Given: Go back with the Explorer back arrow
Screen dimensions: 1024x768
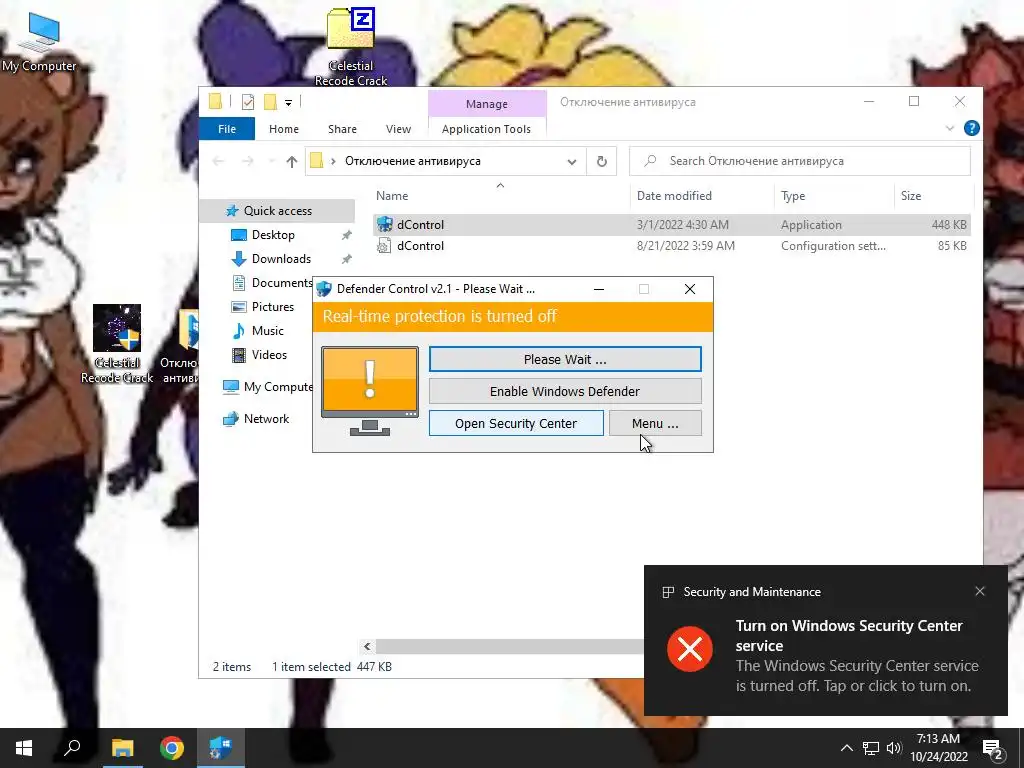Looking at the screenshot, I should click(x=218, y=161).
